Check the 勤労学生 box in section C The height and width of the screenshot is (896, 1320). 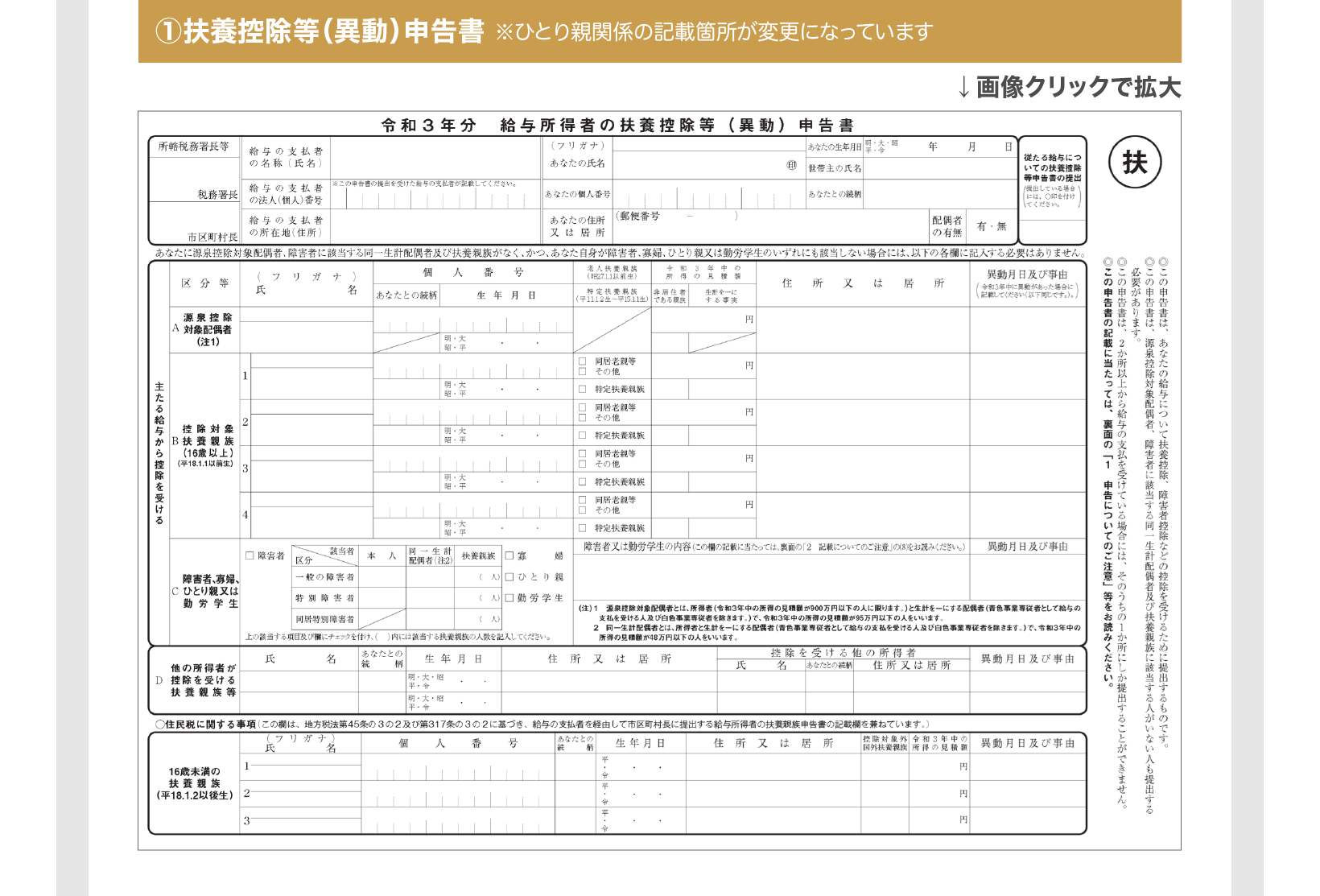pyautogui.click(x=509, y=598)
